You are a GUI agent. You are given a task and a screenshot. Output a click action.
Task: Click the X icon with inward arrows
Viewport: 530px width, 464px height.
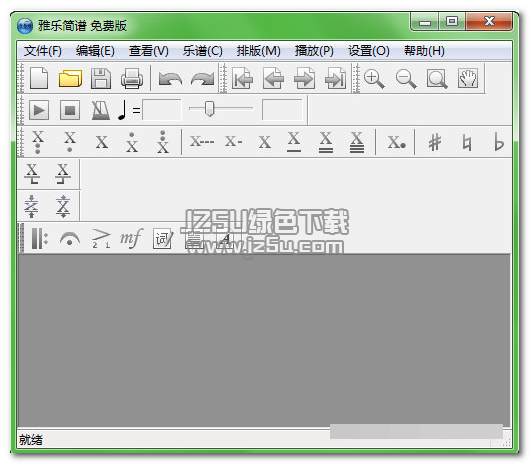pos(31,206)
